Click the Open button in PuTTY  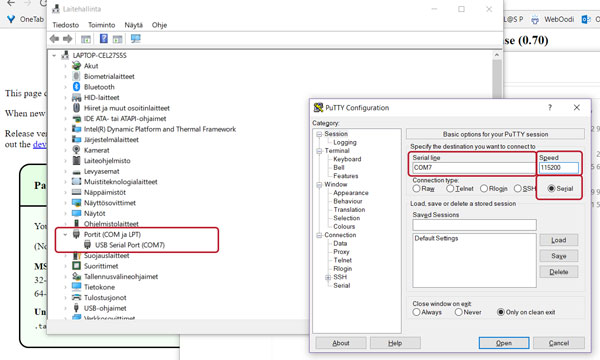[504, 343]
